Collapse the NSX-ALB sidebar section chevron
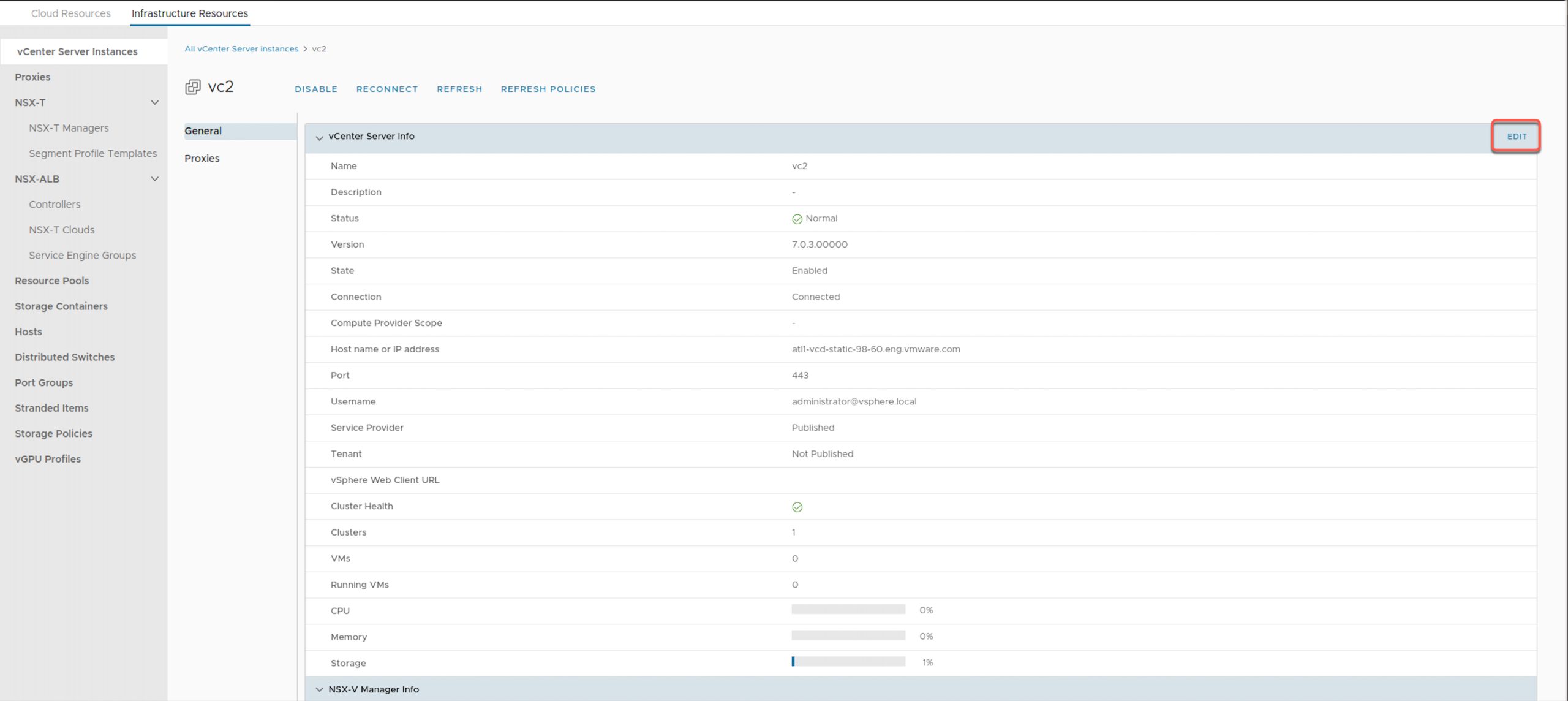Image resolution: width=1568 pixels, height=701 pixels. (x=154, y=179)
